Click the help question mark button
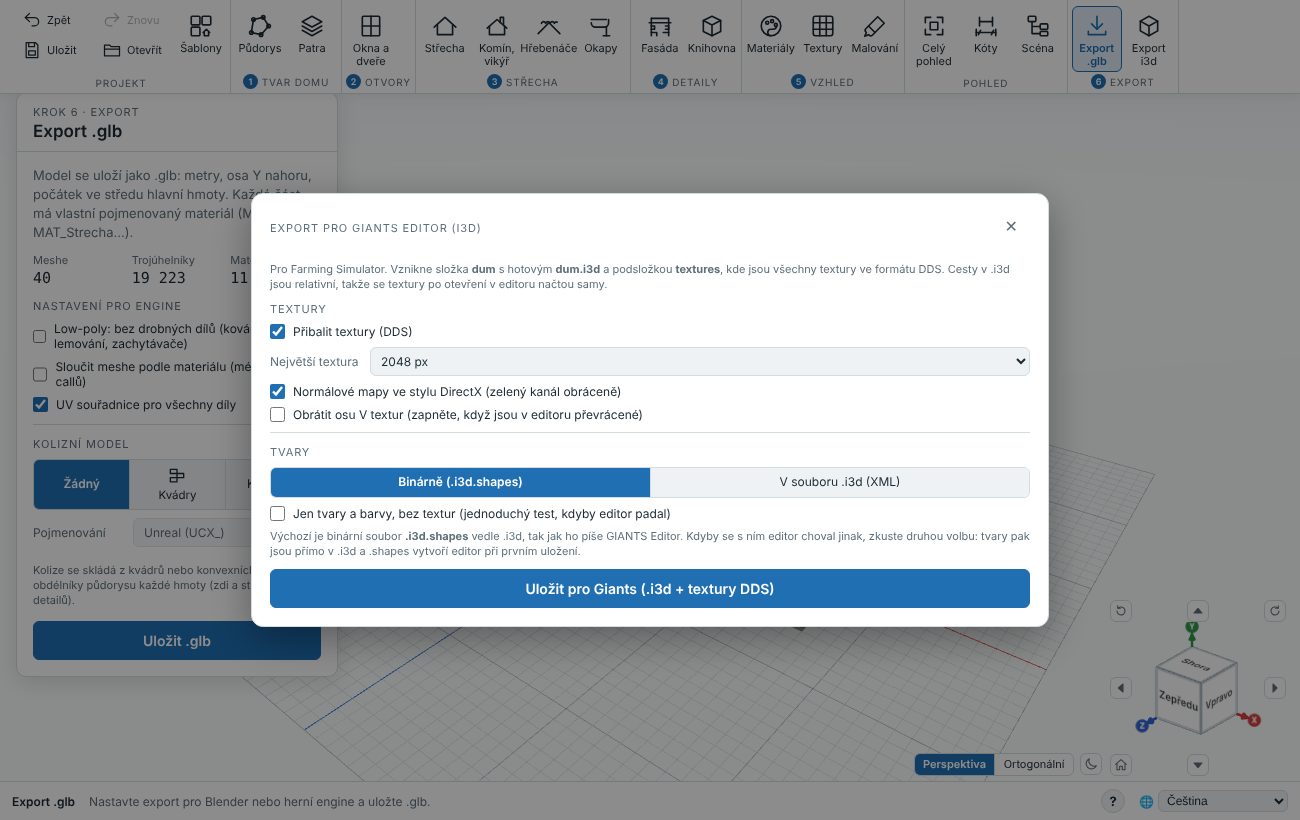This screenshot has height=820, width=1300. [x=1113, y=801]
